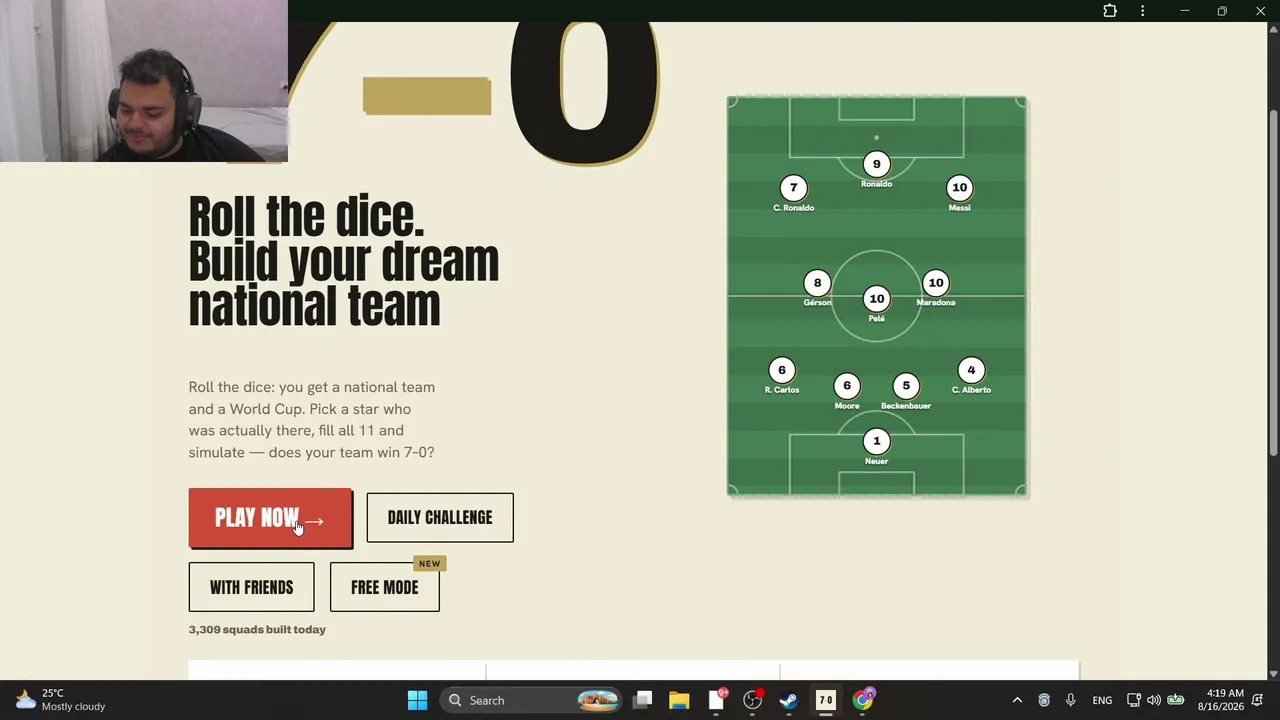Switch the ENG input language
Viewport: 1280px width, 720px height.
point(1102,700)
